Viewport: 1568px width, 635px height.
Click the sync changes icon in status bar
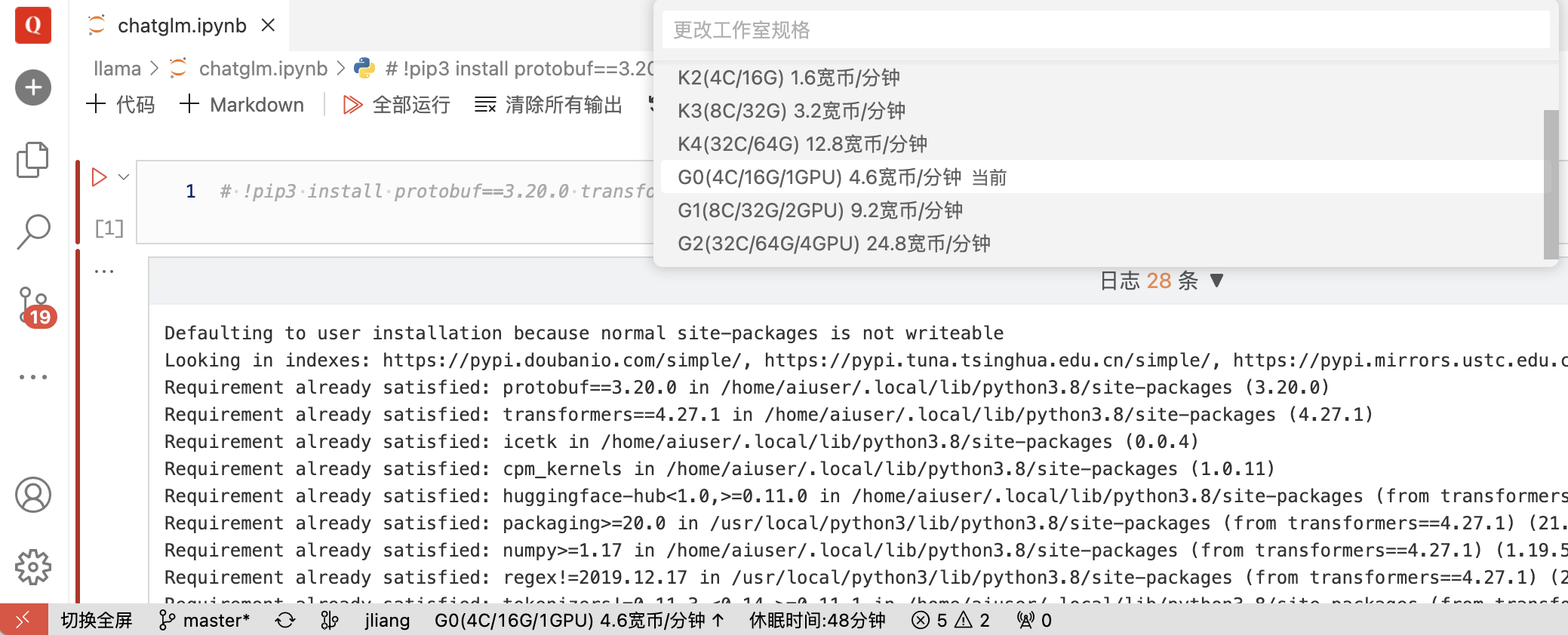(x=285, y=621)
